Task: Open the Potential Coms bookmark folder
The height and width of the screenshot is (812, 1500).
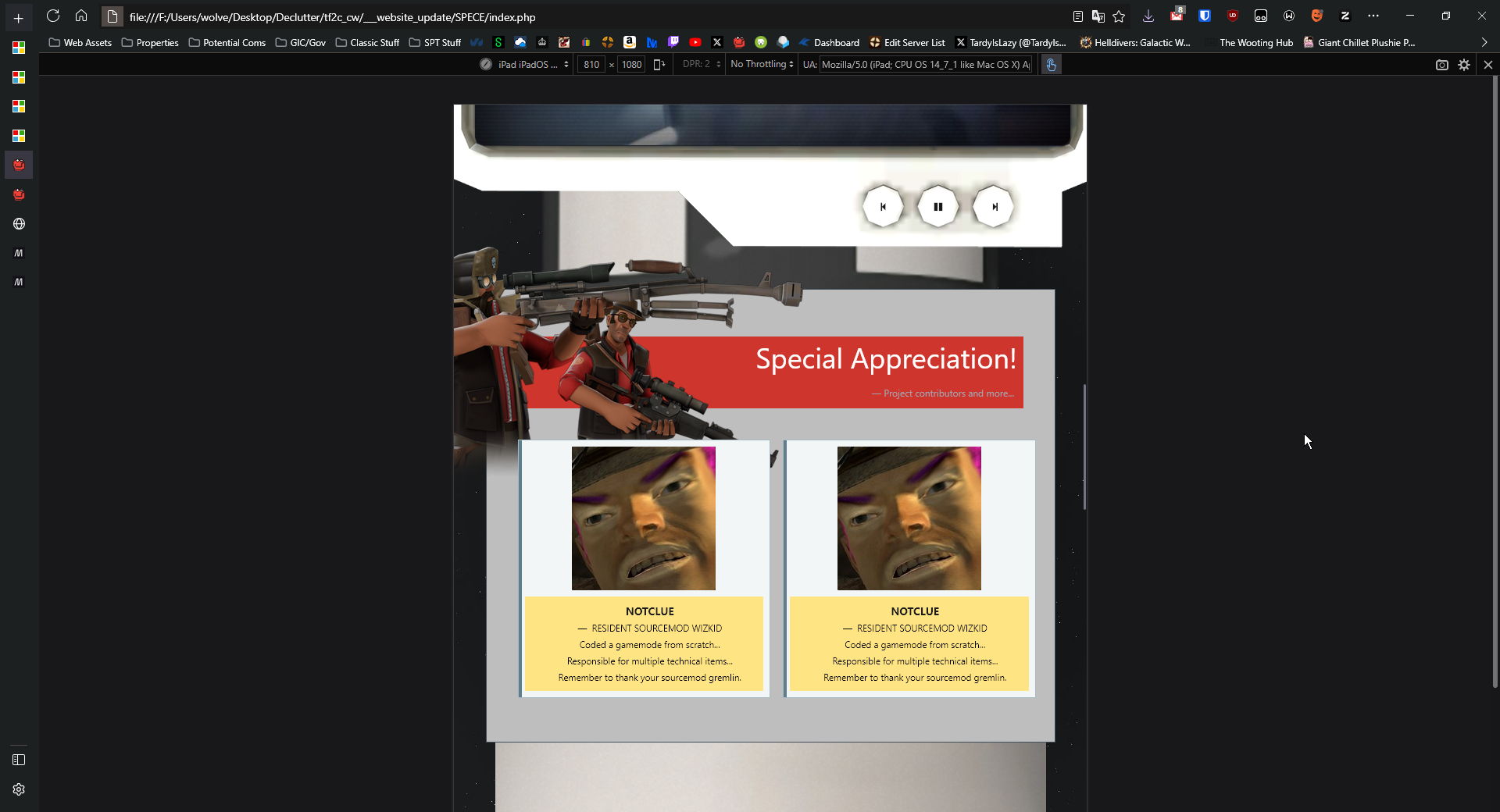Action: tap(227, 43)
